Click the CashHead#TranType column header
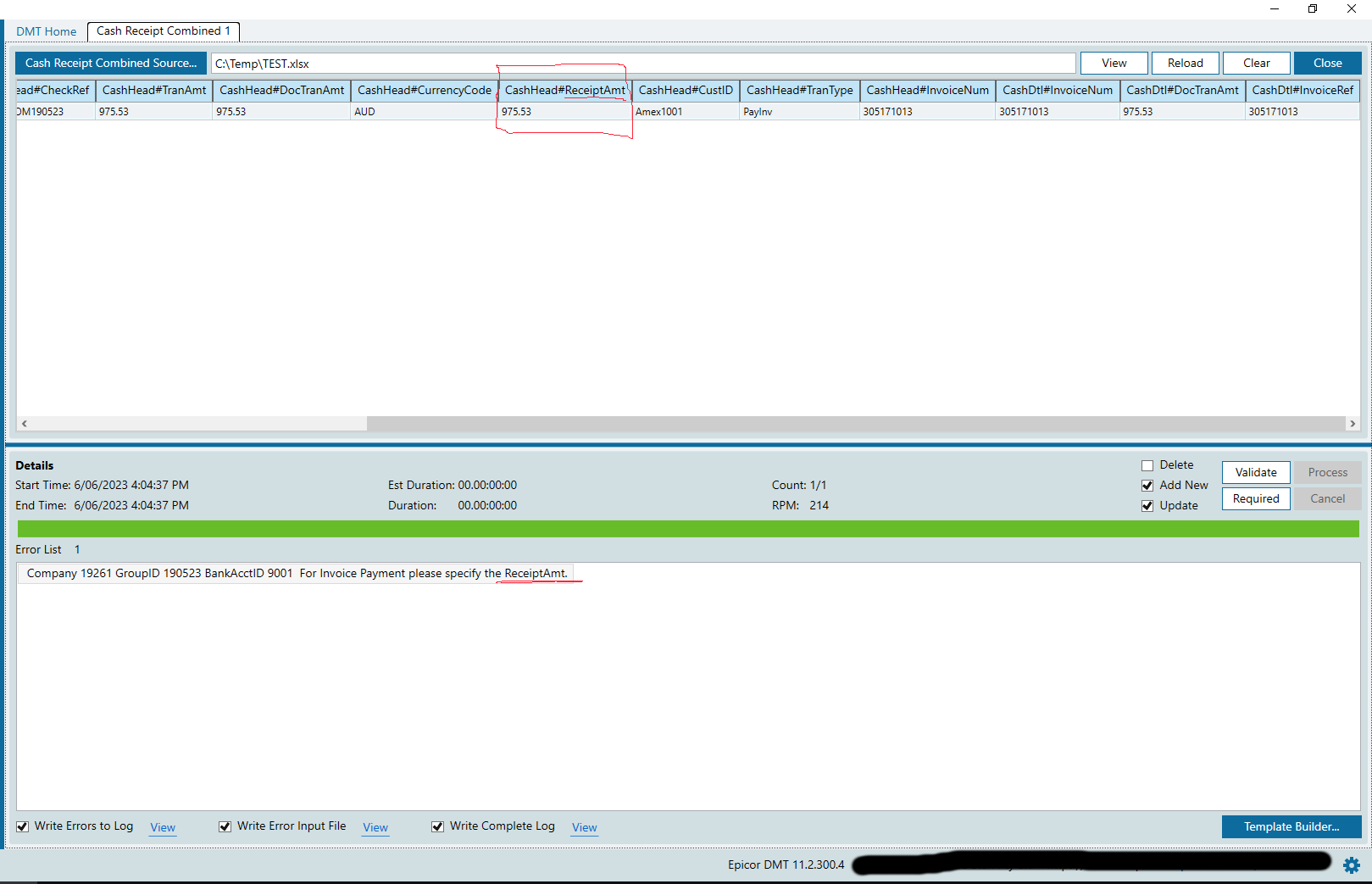Viewport: 1372px width, 884px height. pos(799,90)
